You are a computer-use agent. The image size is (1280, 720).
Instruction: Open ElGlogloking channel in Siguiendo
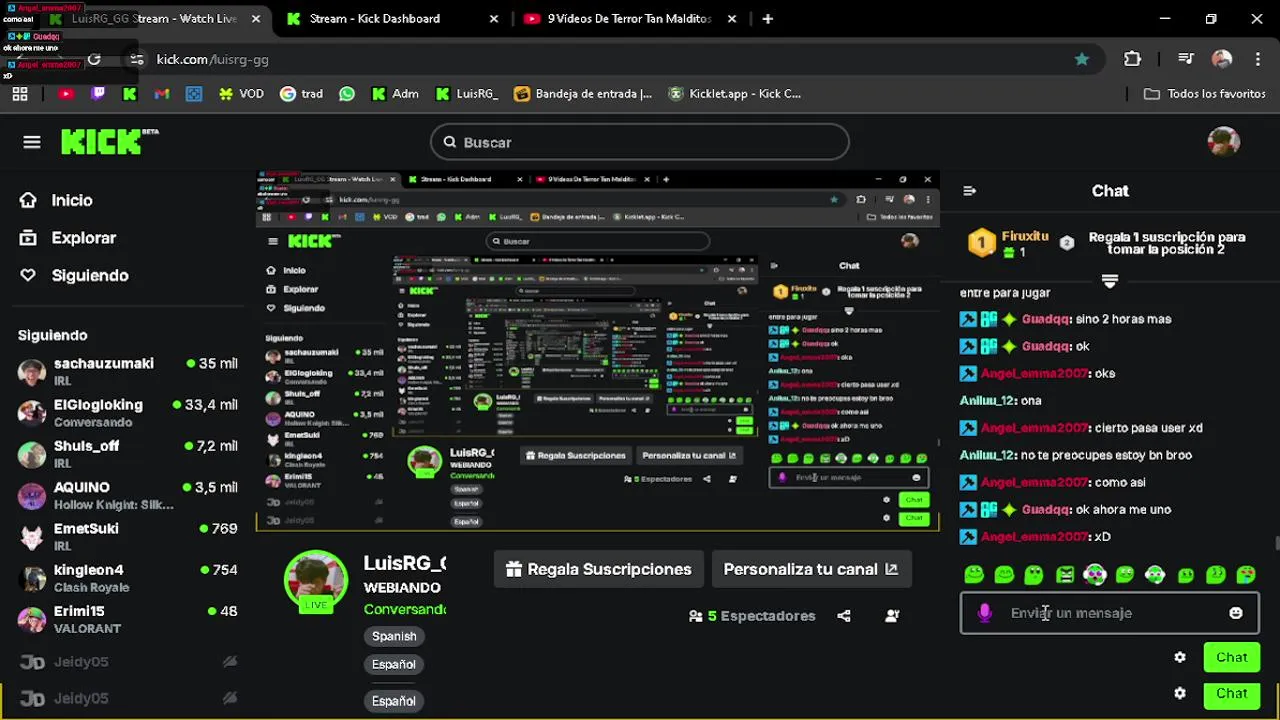[127, 413]
